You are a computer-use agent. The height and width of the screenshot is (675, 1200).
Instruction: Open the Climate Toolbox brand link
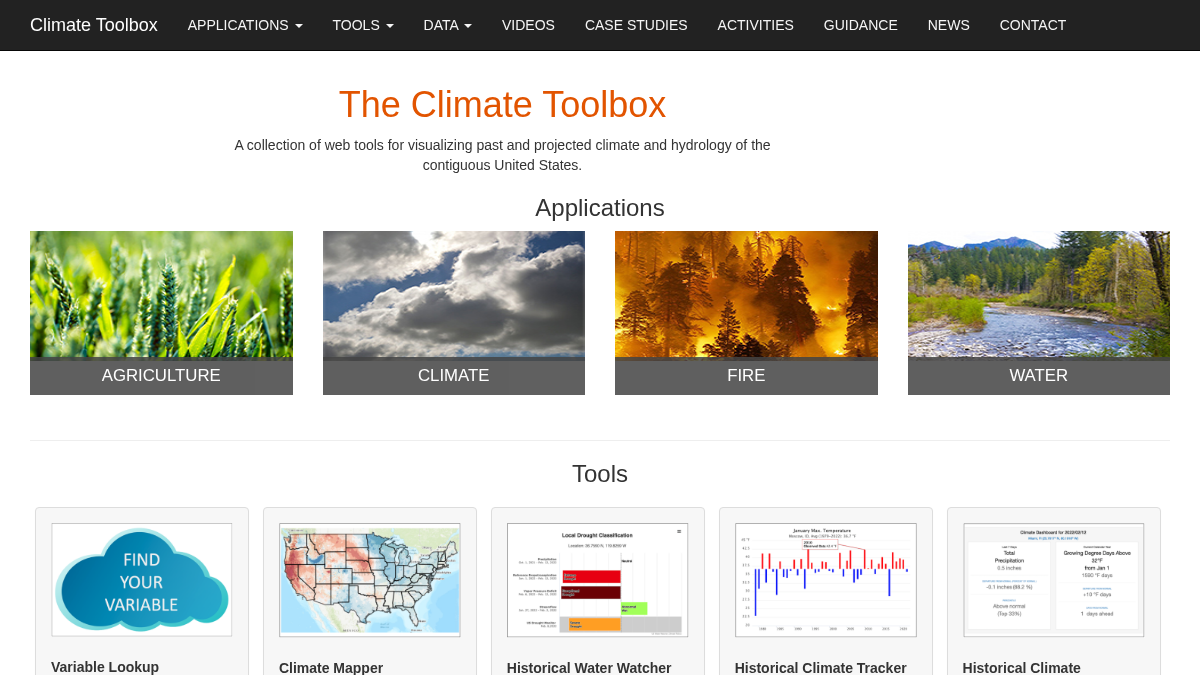pos(94,25)
